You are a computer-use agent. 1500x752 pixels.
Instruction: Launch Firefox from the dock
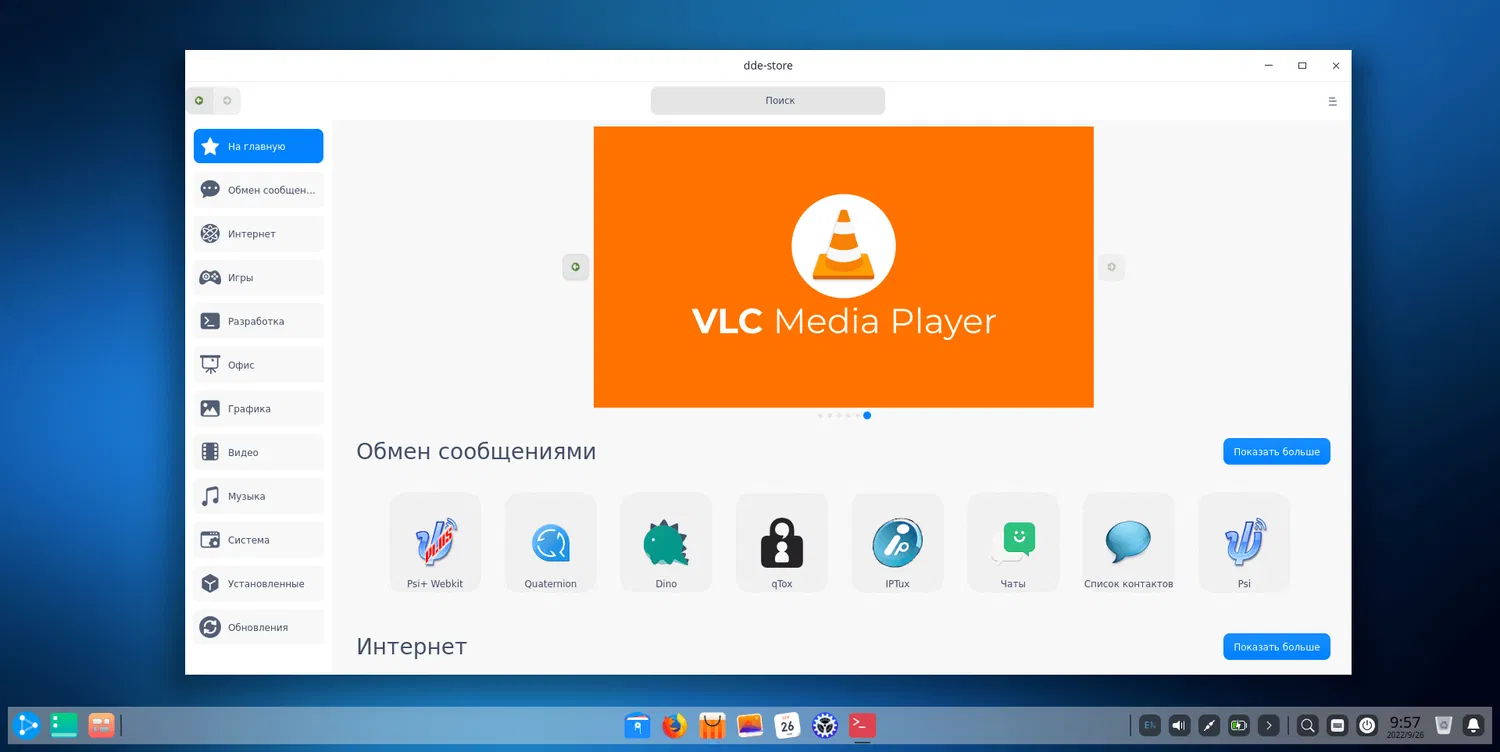675,725
